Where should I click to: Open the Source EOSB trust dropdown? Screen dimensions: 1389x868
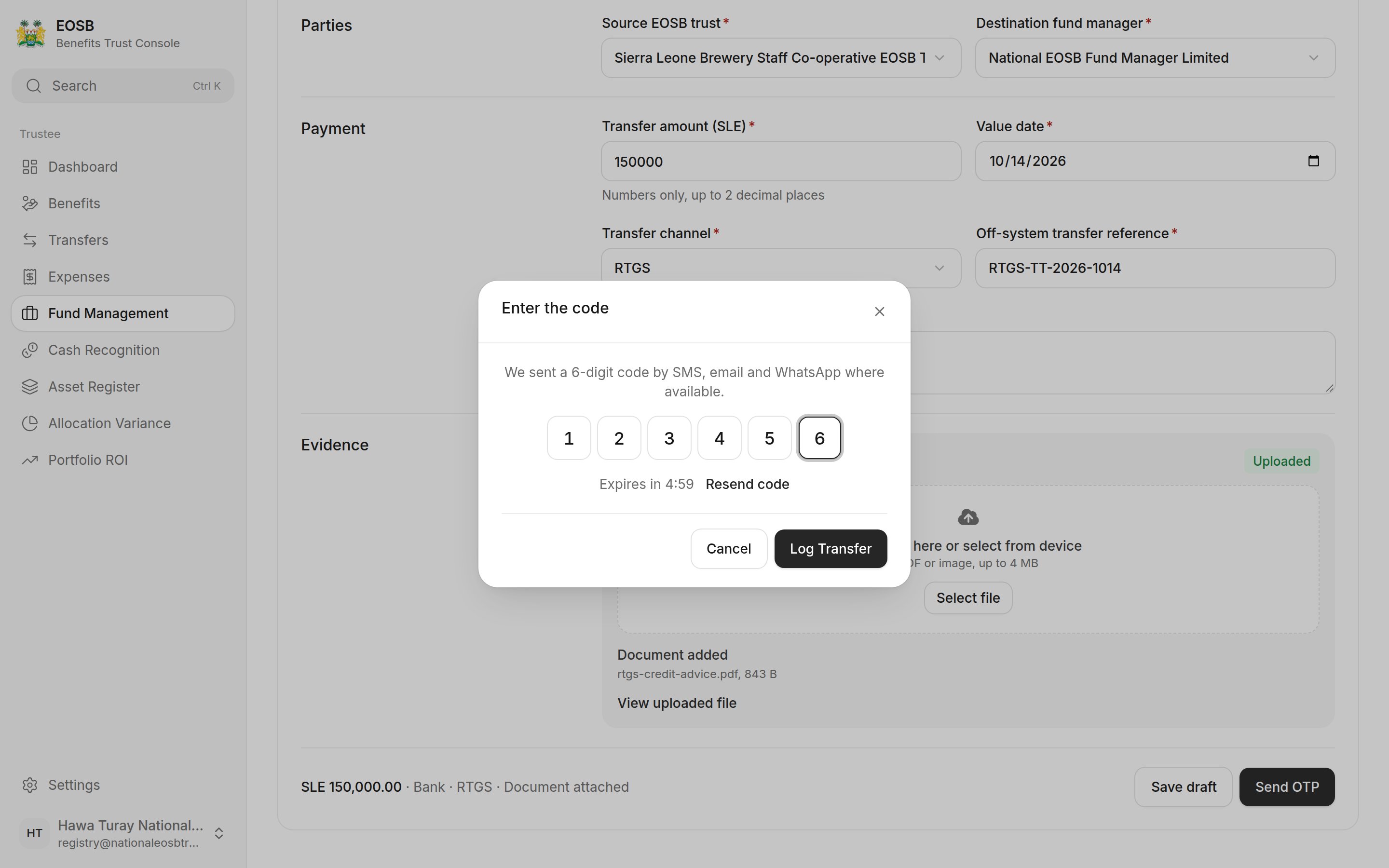tap(781, 58)
